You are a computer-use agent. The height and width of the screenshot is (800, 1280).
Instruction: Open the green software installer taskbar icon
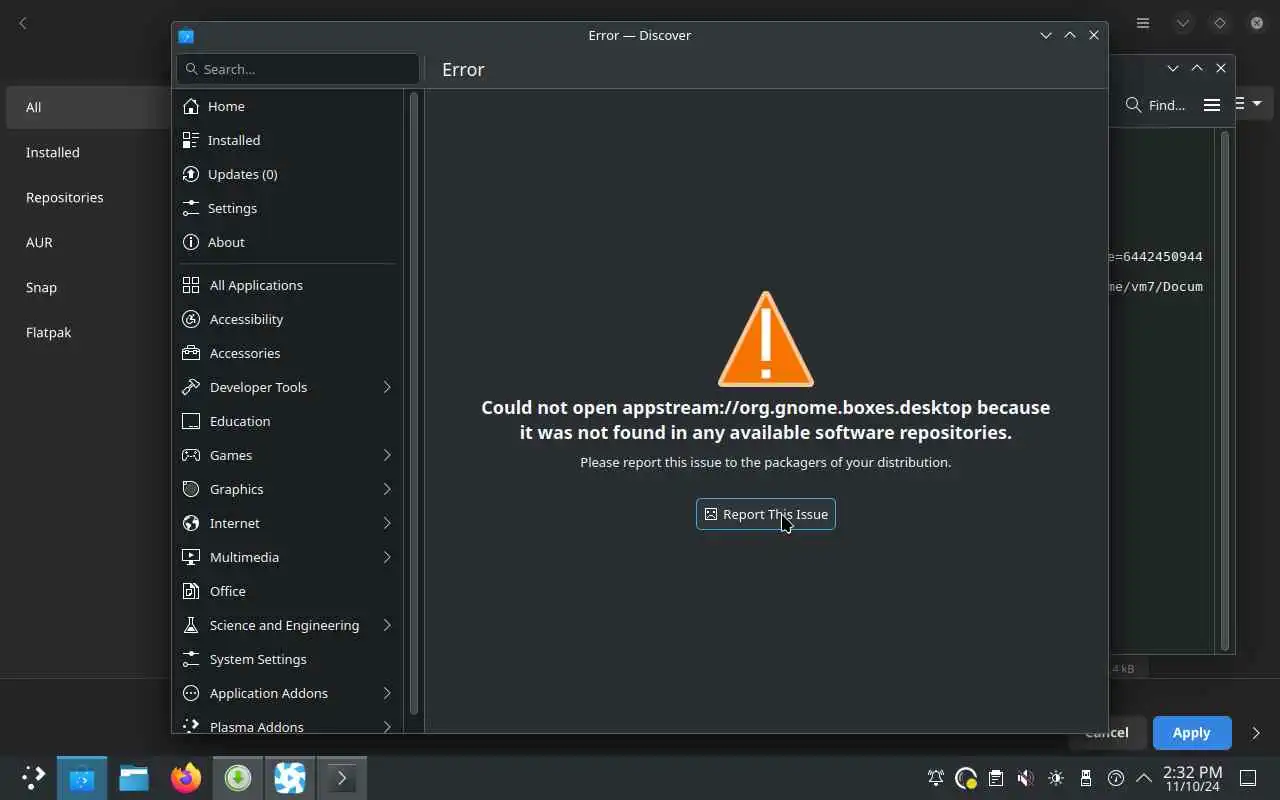[238, 778]
